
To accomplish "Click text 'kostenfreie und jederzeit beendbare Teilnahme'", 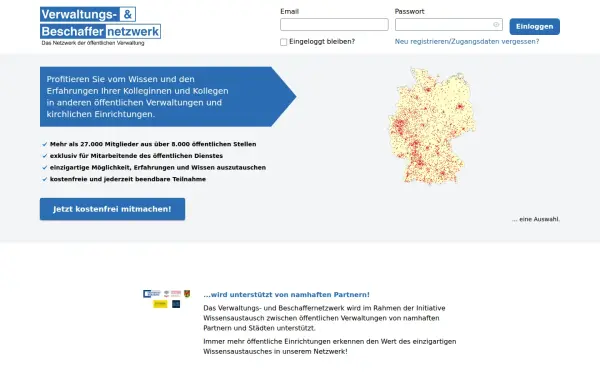I will [x=128, y=179].
